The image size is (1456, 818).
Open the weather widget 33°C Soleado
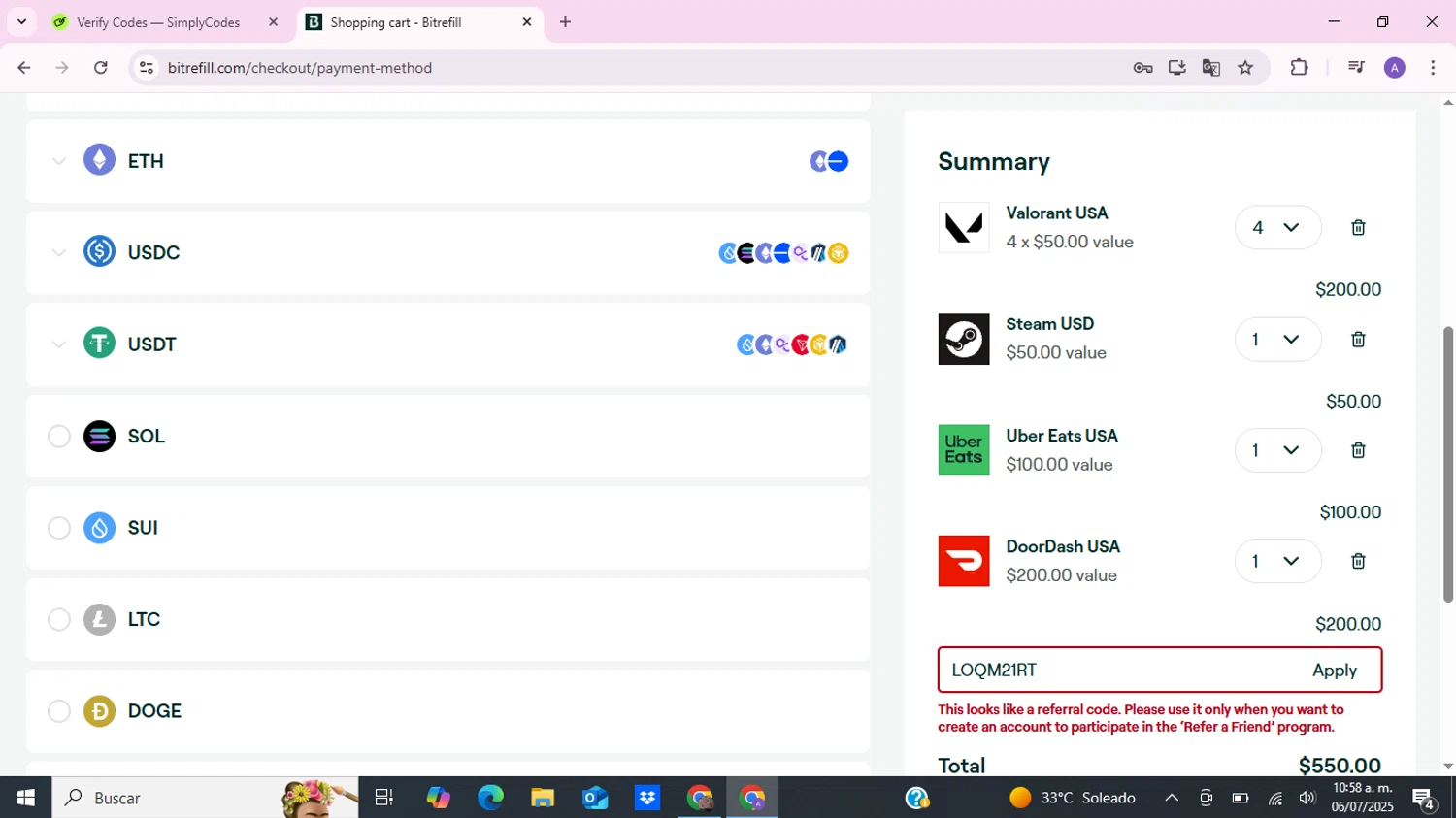tap(1072, 798)
